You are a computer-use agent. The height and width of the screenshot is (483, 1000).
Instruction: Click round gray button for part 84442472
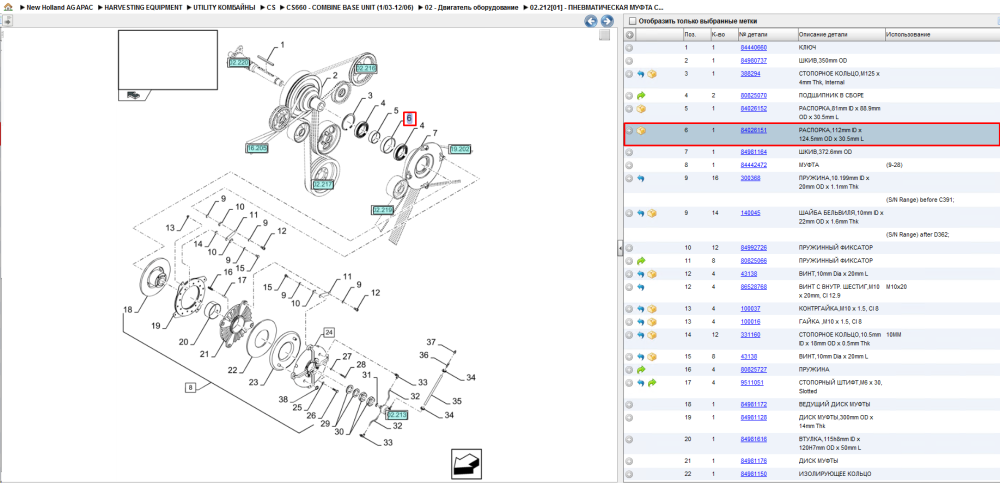tap(629, 165)
